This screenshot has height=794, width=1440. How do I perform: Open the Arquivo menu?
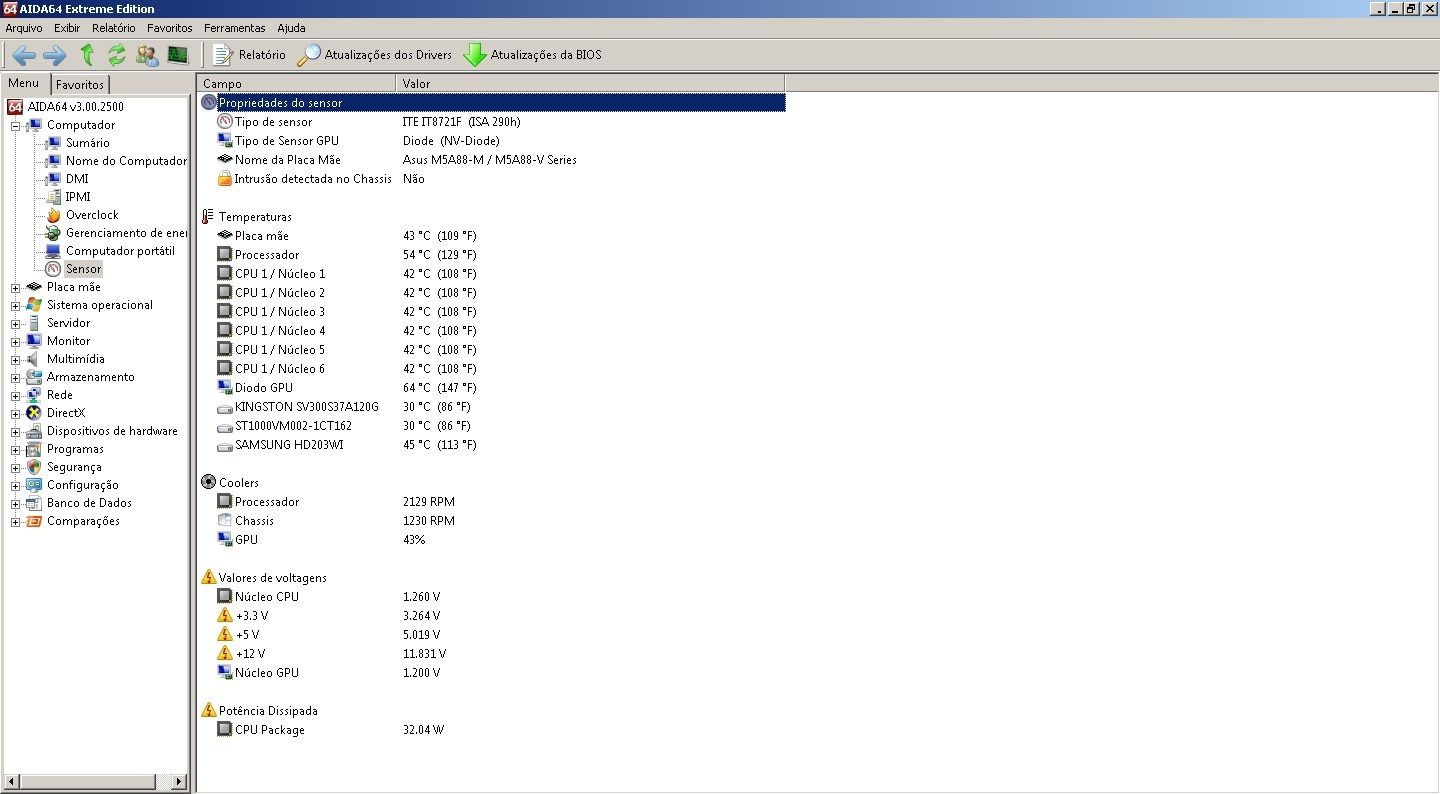click(x=24, y=28)
